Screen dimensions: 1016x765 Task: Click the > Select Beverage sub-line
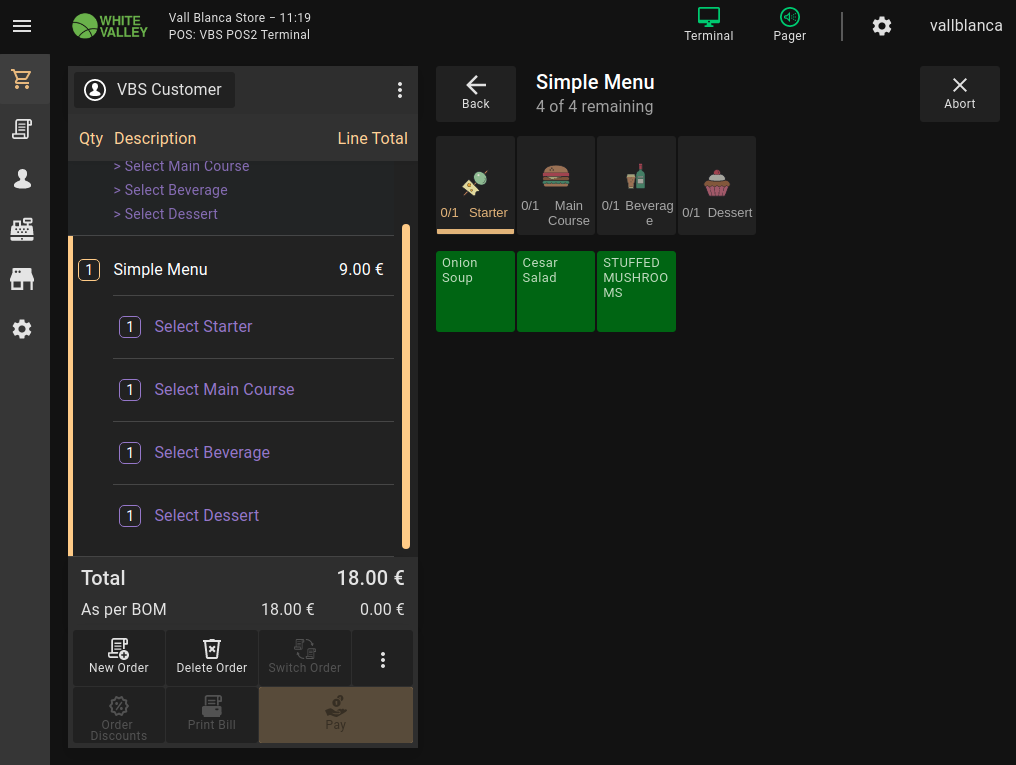pyautogui.click(x=170, y=190)
